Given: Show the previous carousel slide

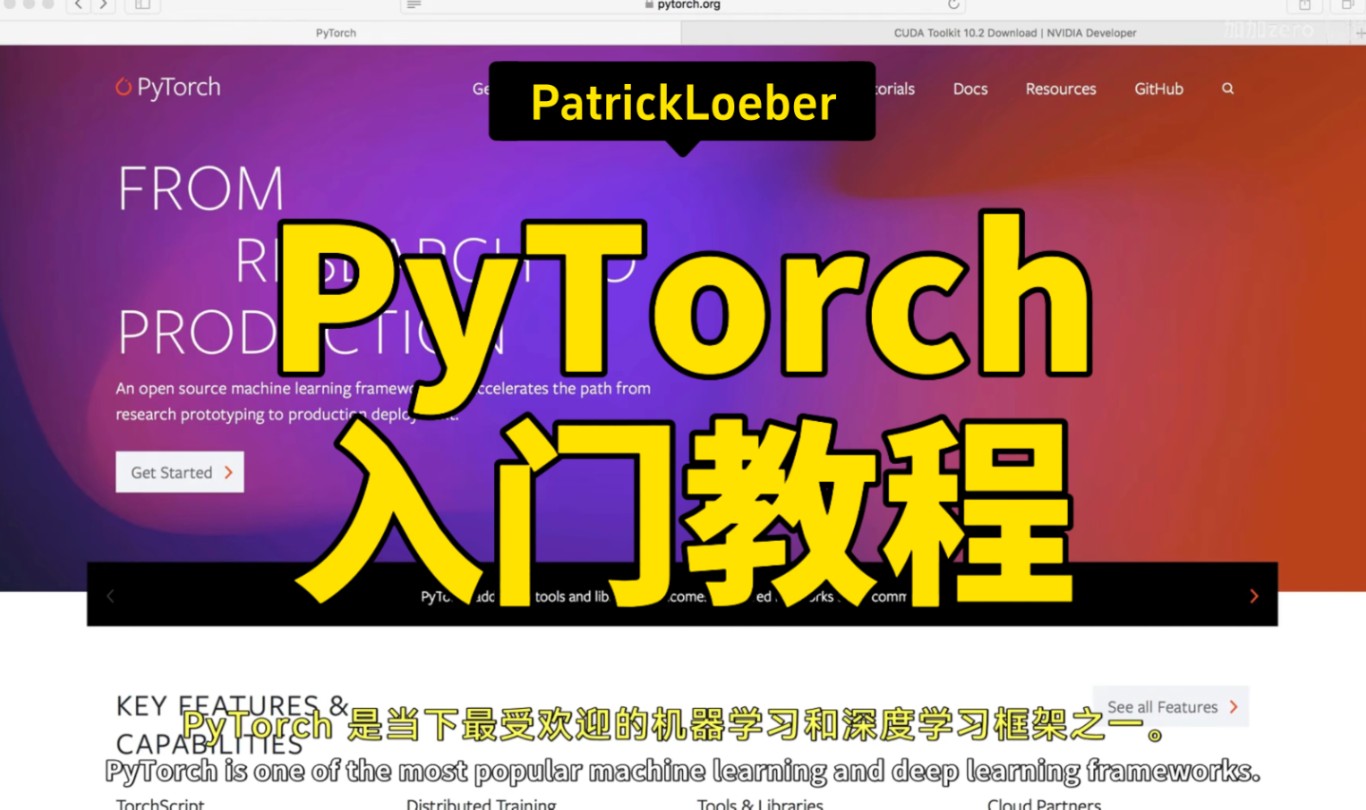Looking at the screenshot, I should (x=110, y=596).
